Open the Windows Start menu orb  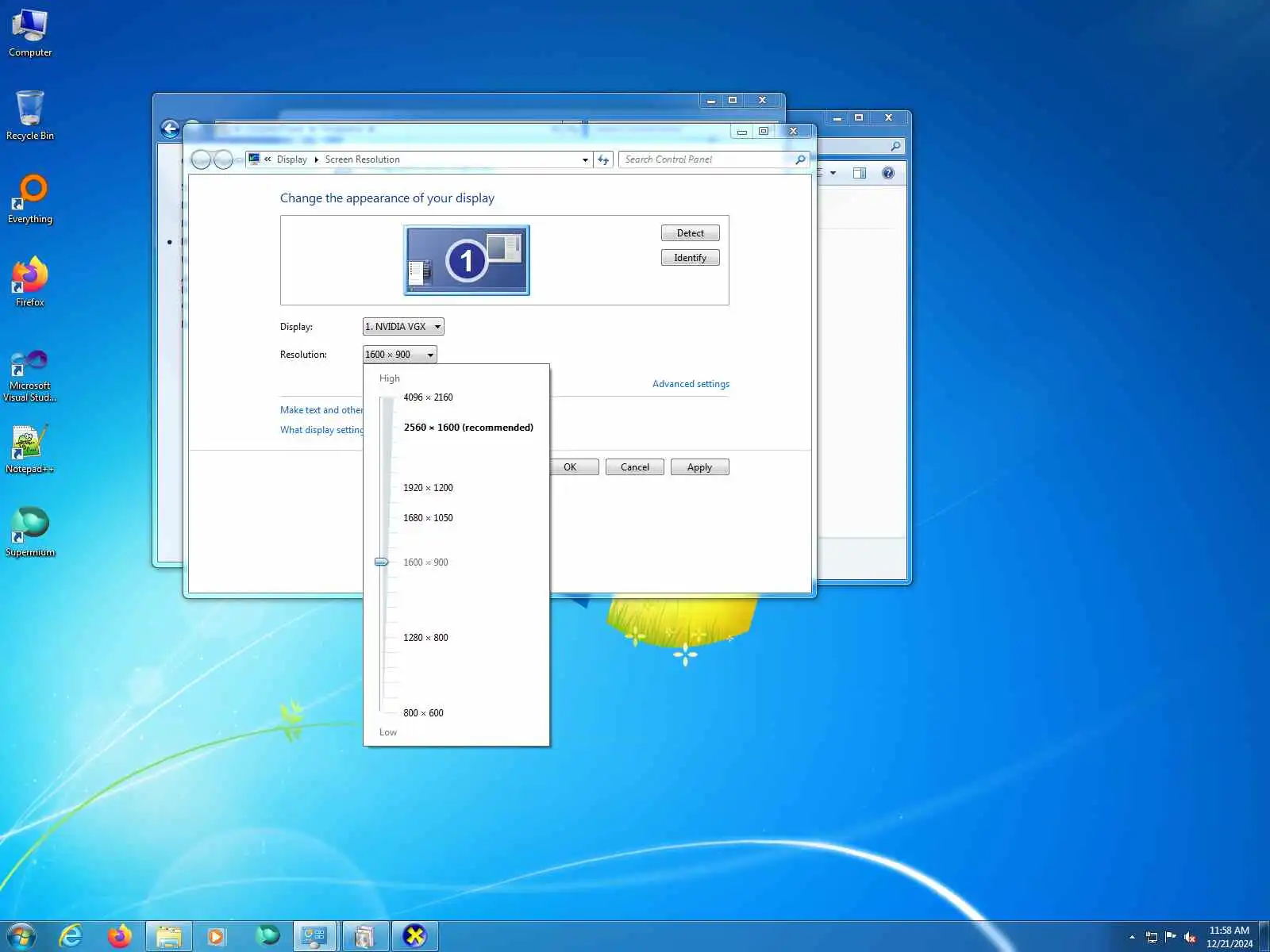pyautogui.click(x=21, y=936)
